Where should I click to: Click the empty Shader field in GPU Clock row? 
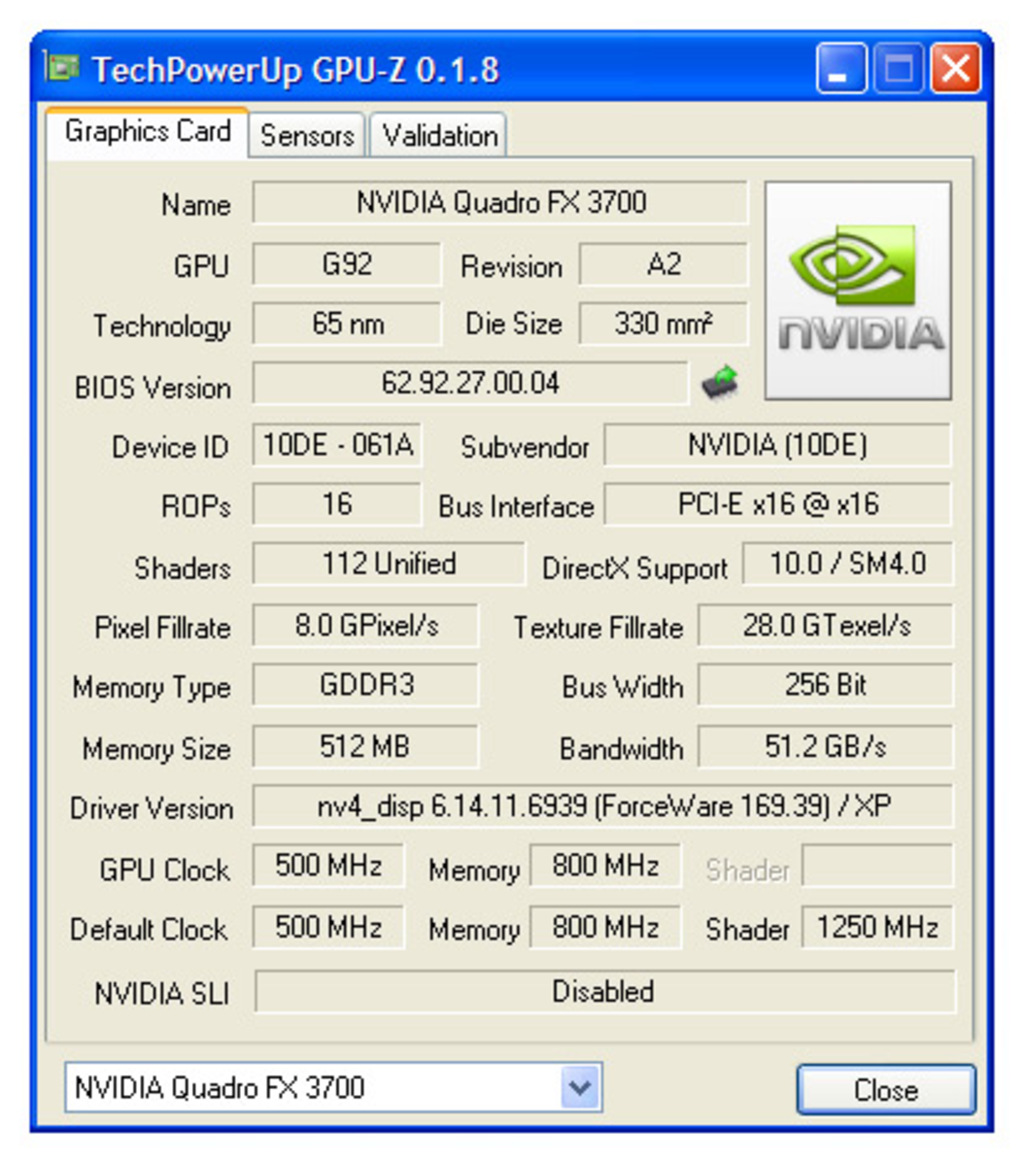[878, 866]
